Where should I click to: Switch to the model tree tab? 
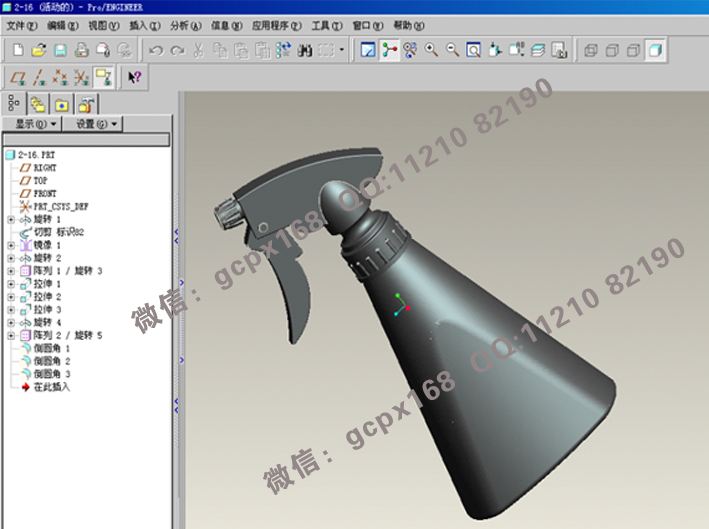14,103
